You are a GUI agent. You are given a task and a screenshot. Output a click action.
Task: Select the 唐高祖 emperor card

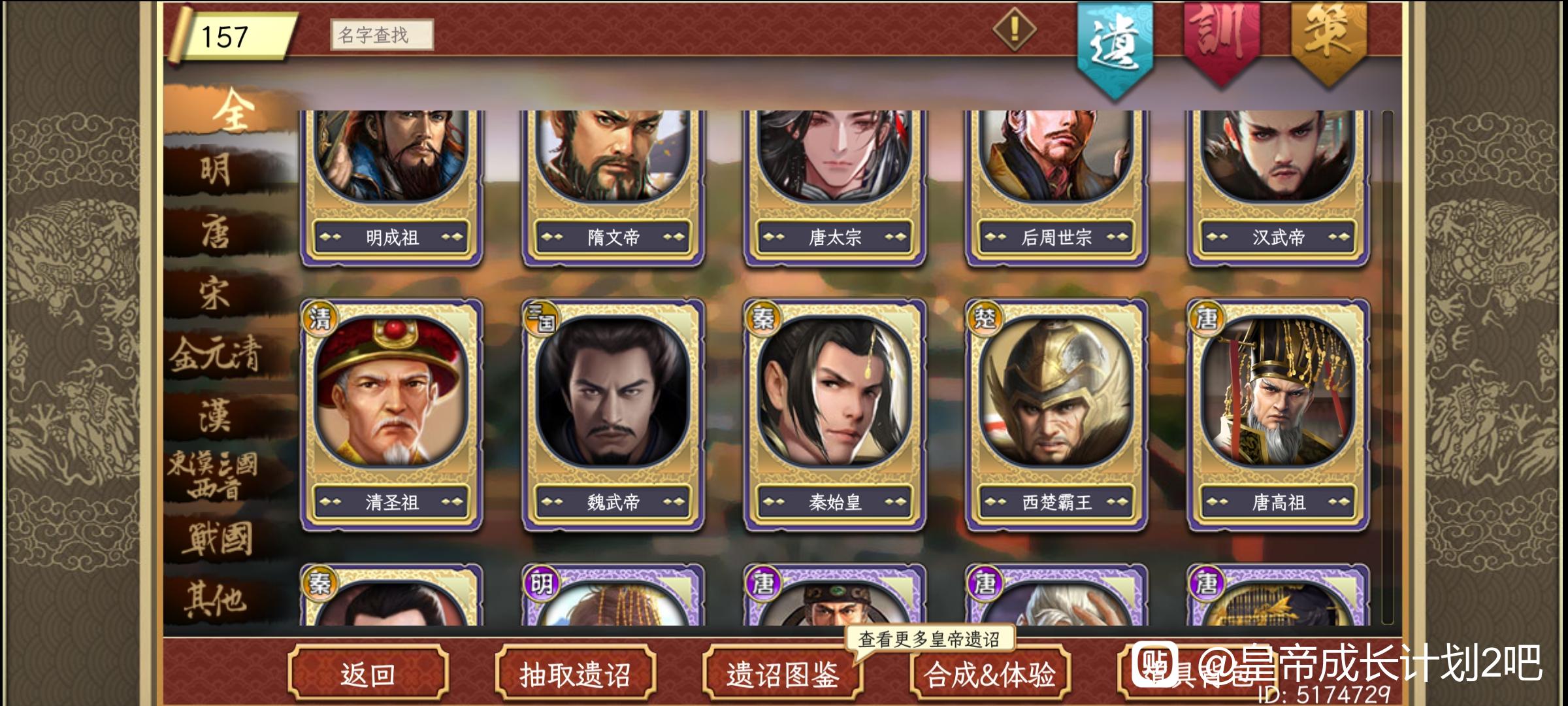pyautogui.click(x=1279, y=416)
